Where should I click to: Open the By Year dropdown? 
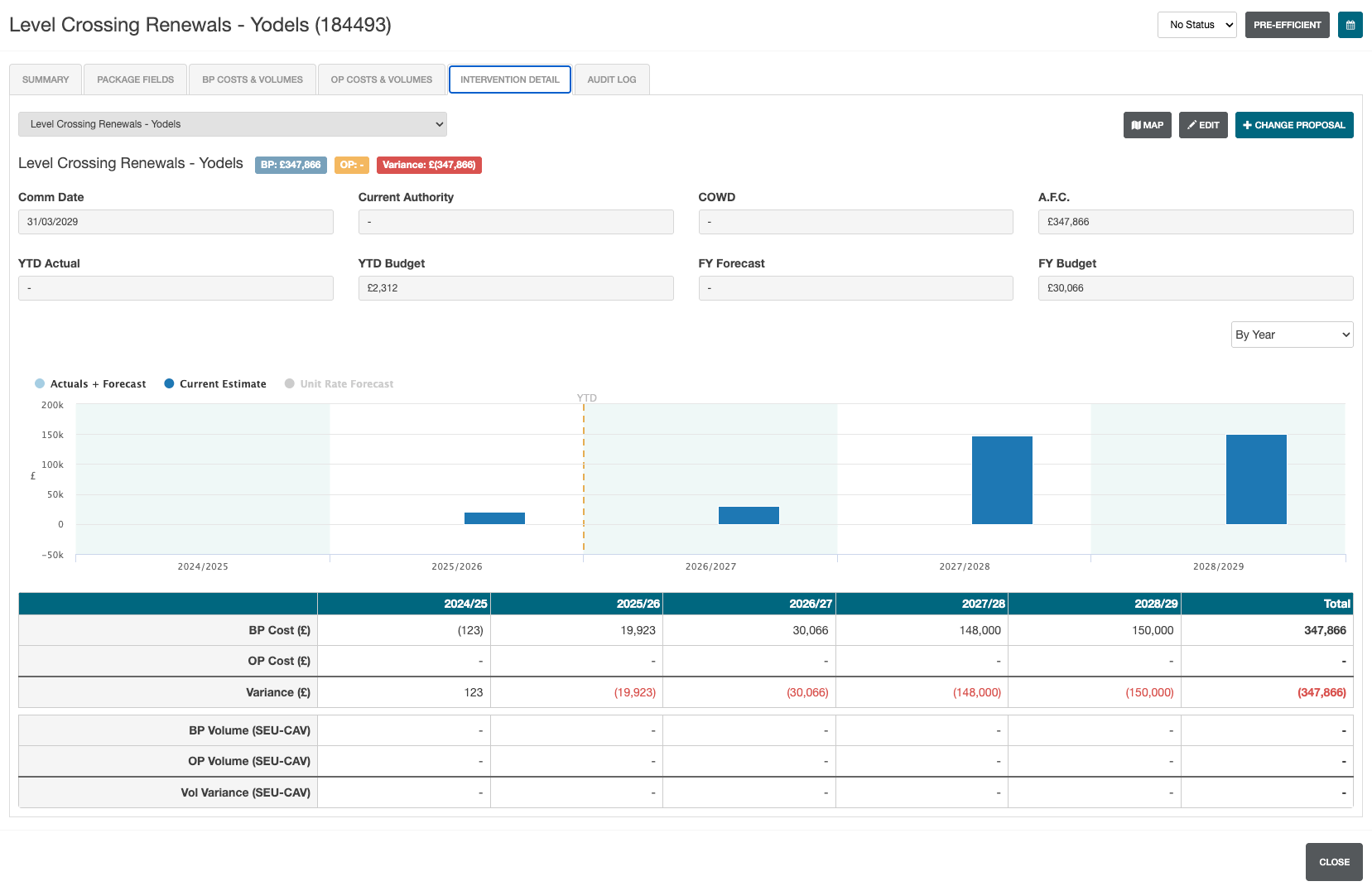tap(1292, 335)
